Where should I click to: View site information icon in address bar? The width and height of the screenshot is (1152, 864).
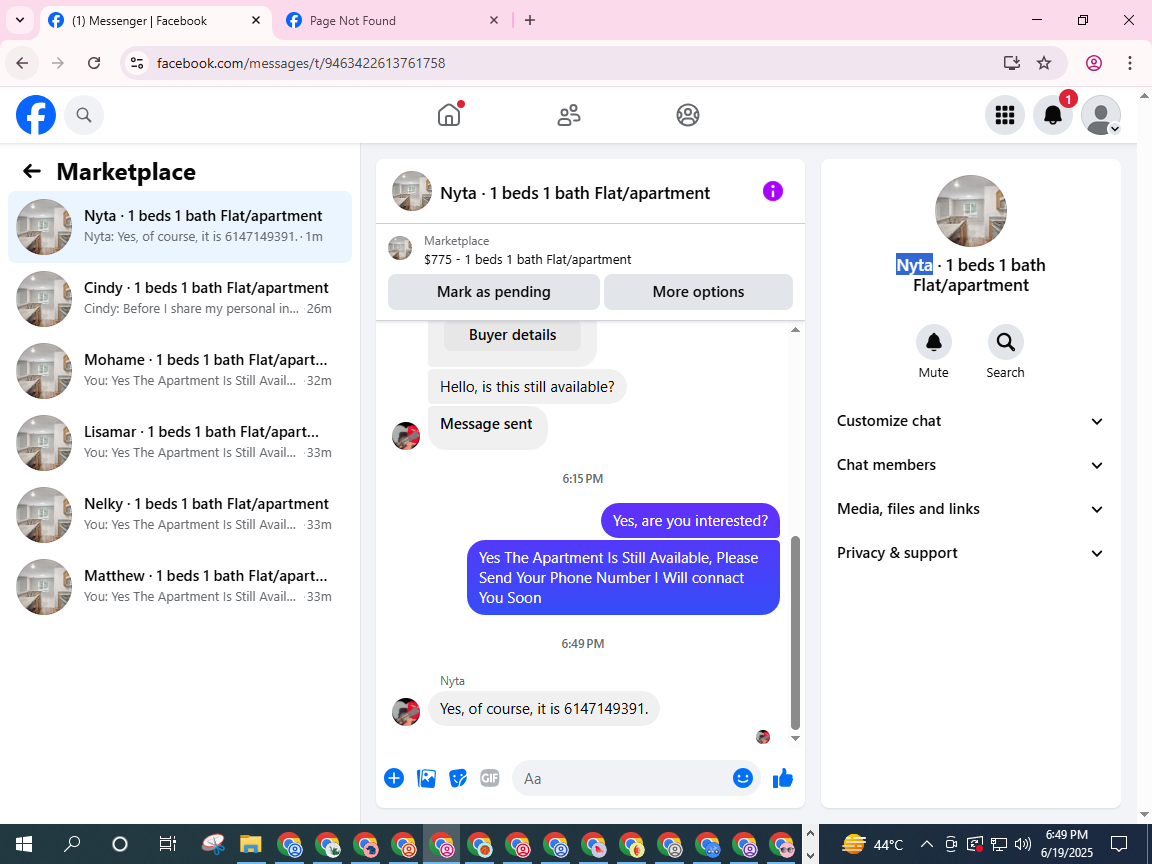(137, 63)
